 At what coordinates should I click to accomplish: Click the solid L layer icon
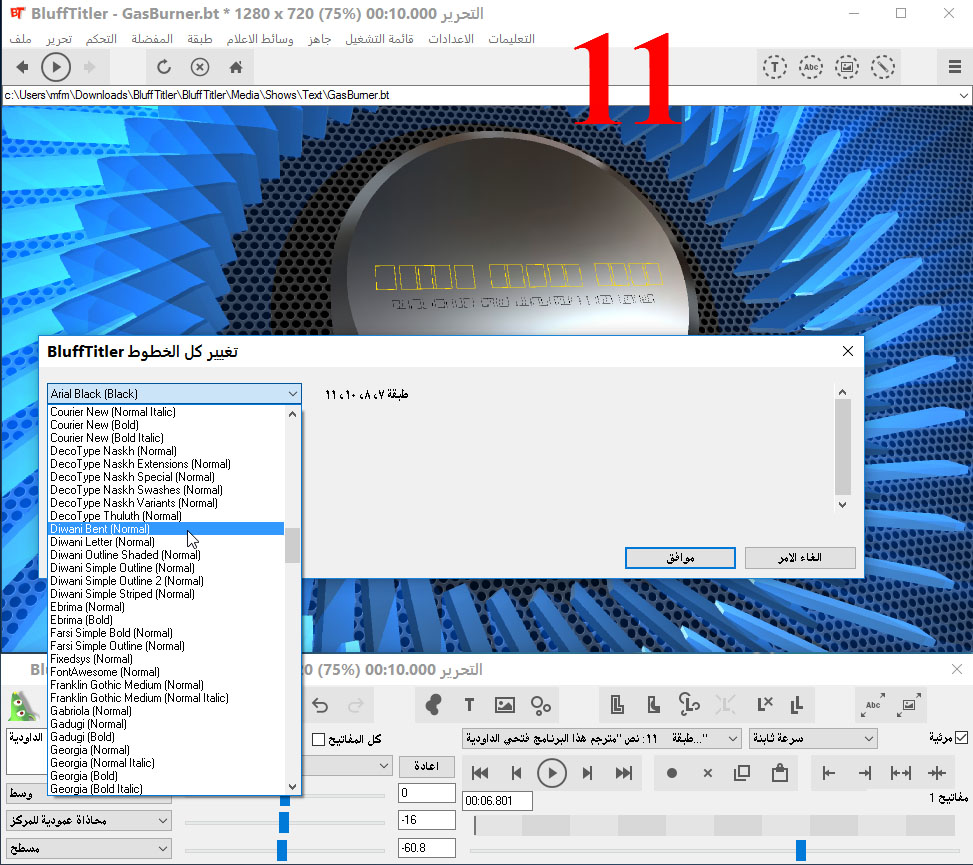pyautogui.click(x=653, y=705)
